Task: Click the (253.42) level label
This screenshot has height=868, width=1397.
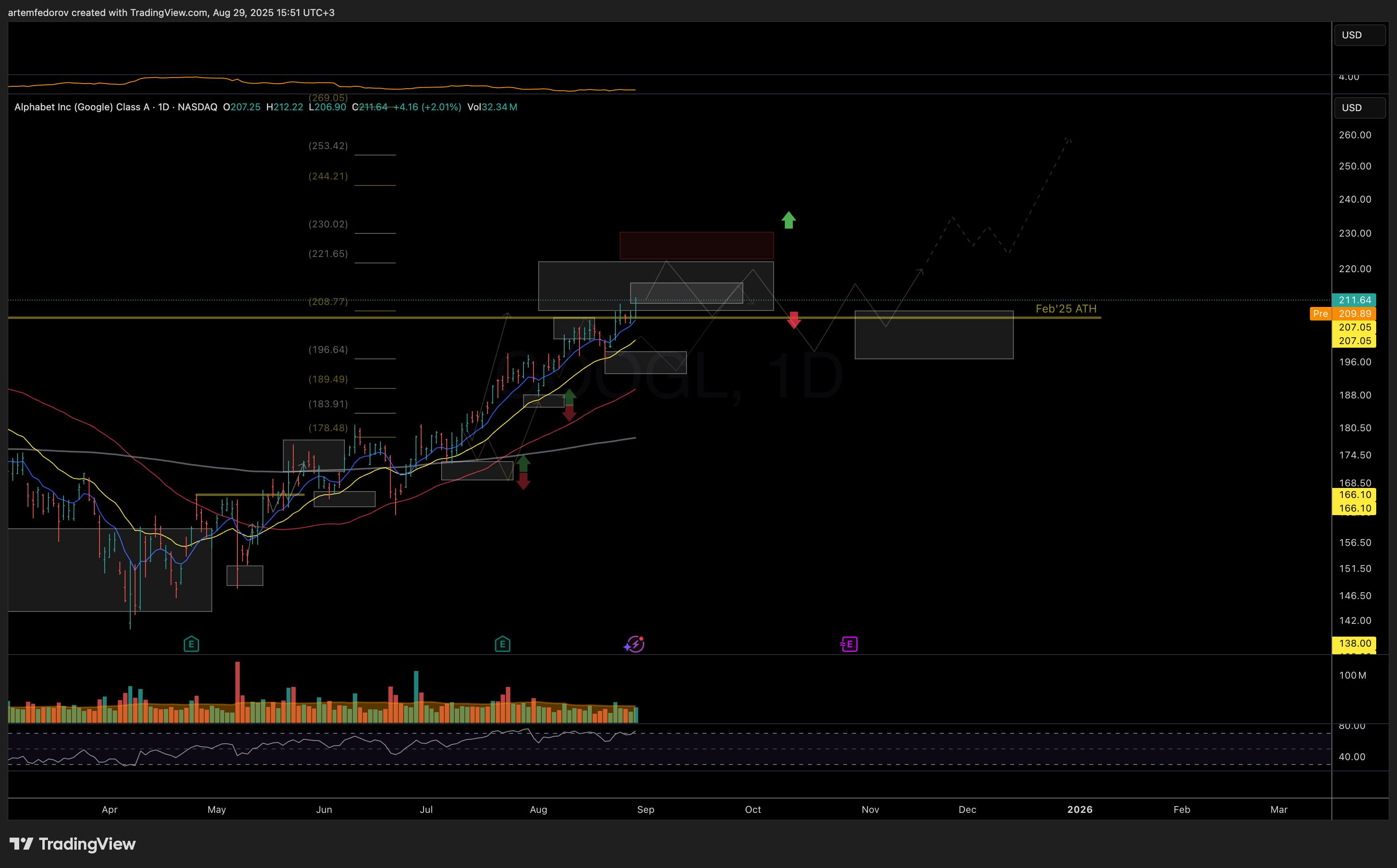Action: pyautogui.click(x=328, y=146)
